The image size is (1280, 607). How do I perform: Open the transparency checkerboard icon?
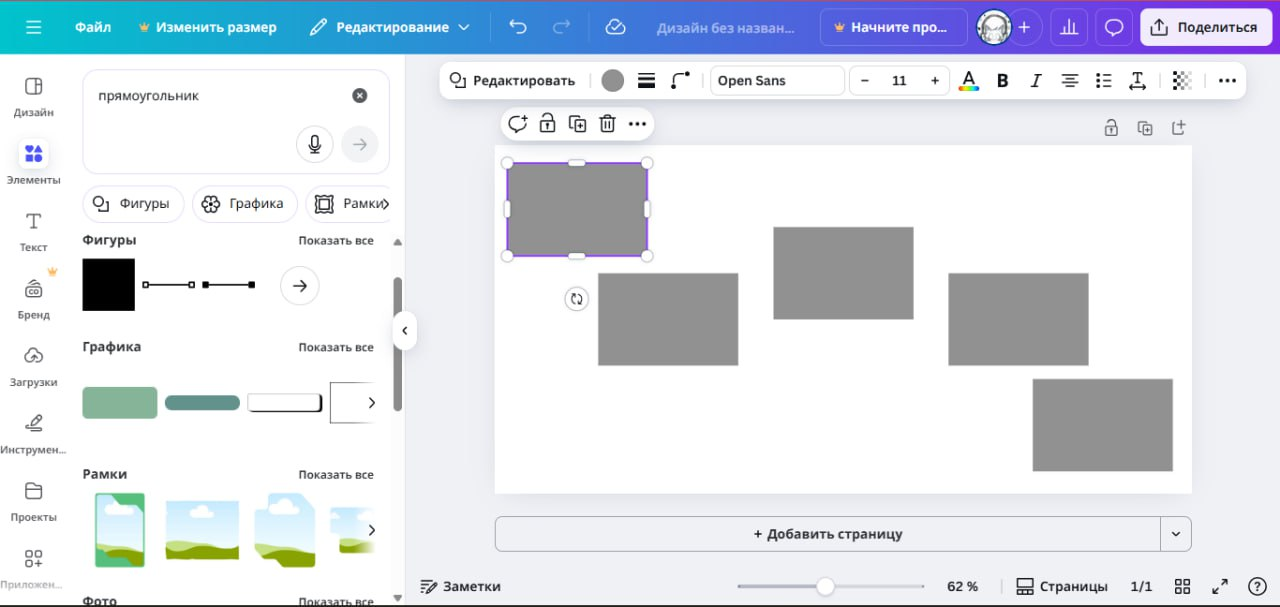[x=1182, y=81]
